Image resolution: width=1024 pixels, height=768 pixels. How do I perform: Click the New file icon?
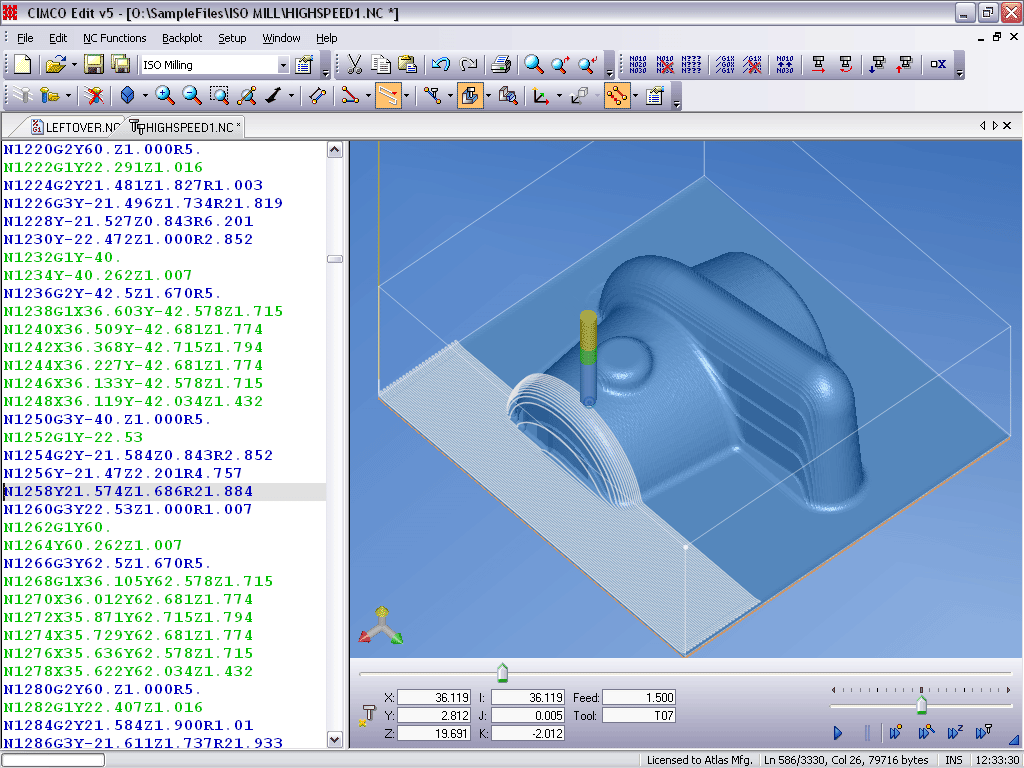[22, 65]
